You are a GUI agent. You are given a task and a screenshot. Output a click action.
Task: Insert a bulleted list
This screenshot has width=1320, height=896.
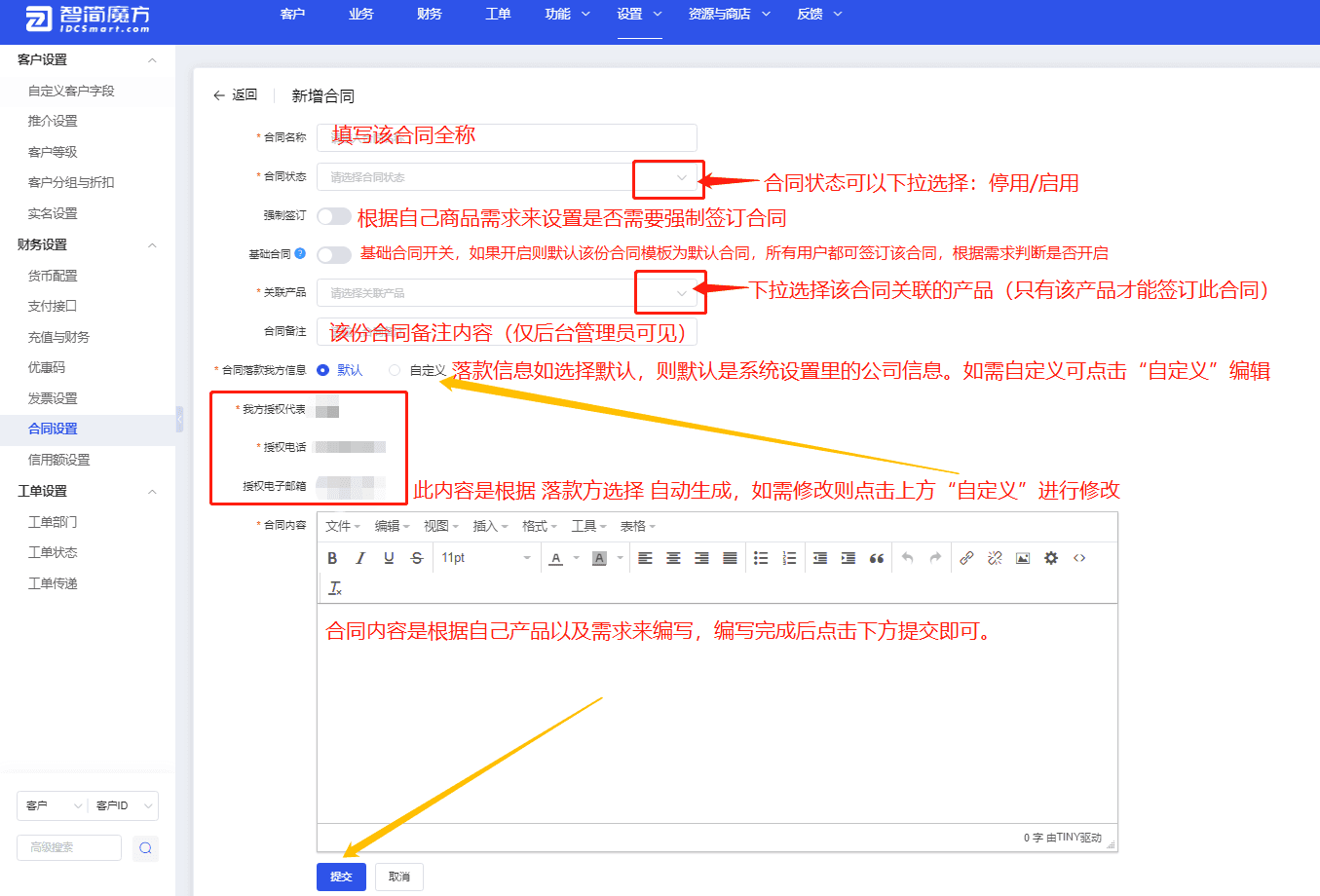coord(761,558)
